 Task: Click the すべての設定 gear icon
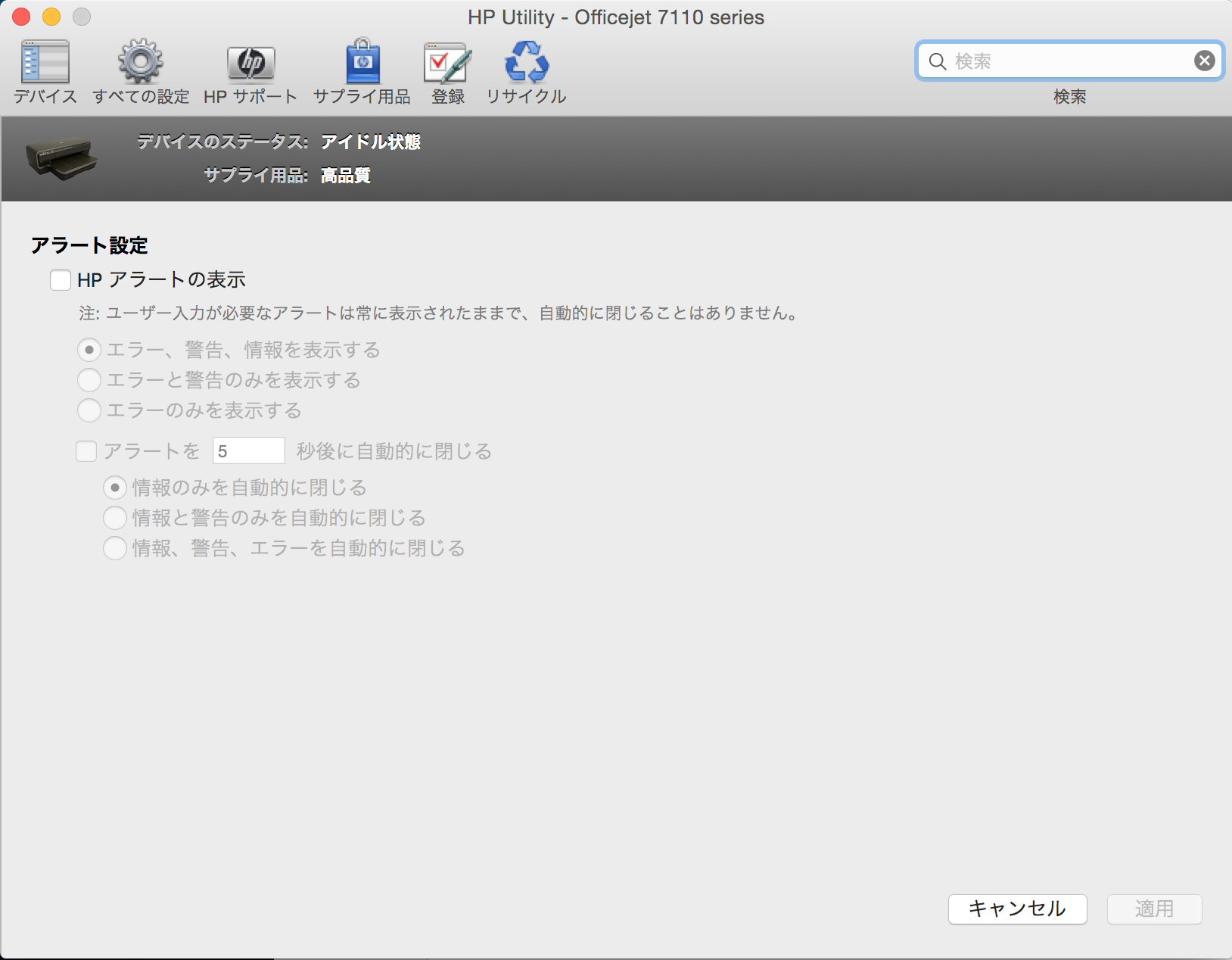tap(141, 63)
